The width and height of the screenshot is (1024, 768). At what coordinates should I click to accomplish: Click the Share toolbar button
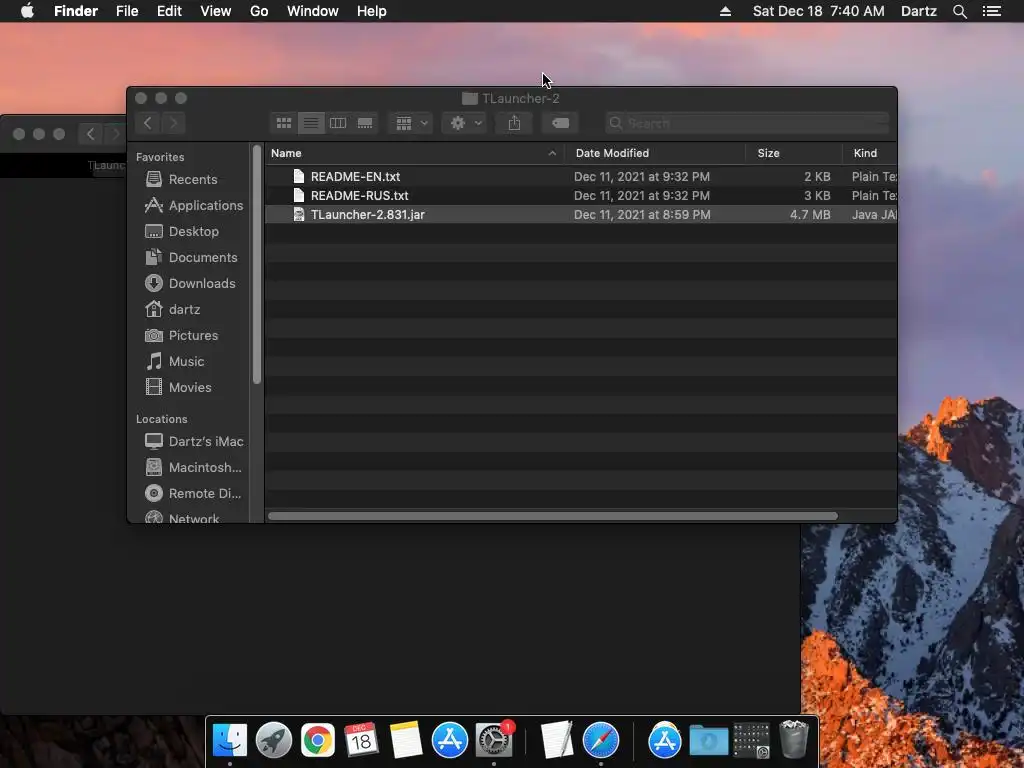514,123
